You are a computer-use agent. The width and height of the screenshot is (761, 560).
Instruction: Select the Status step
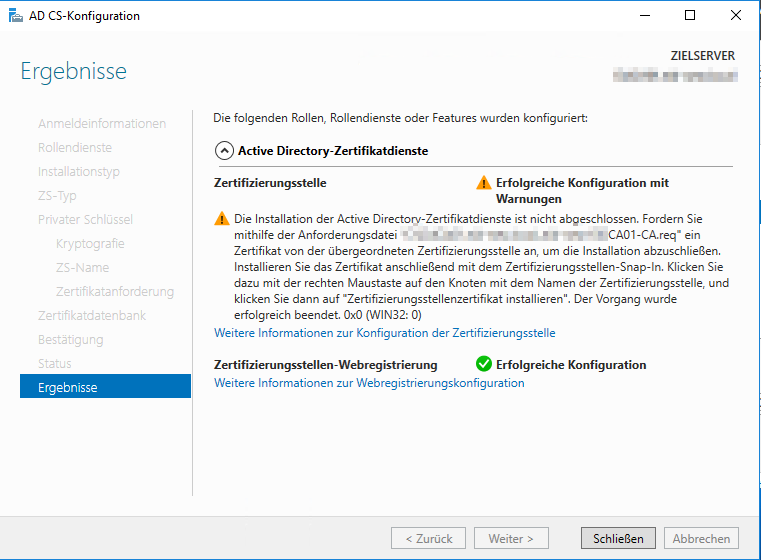tap(54, 363)
